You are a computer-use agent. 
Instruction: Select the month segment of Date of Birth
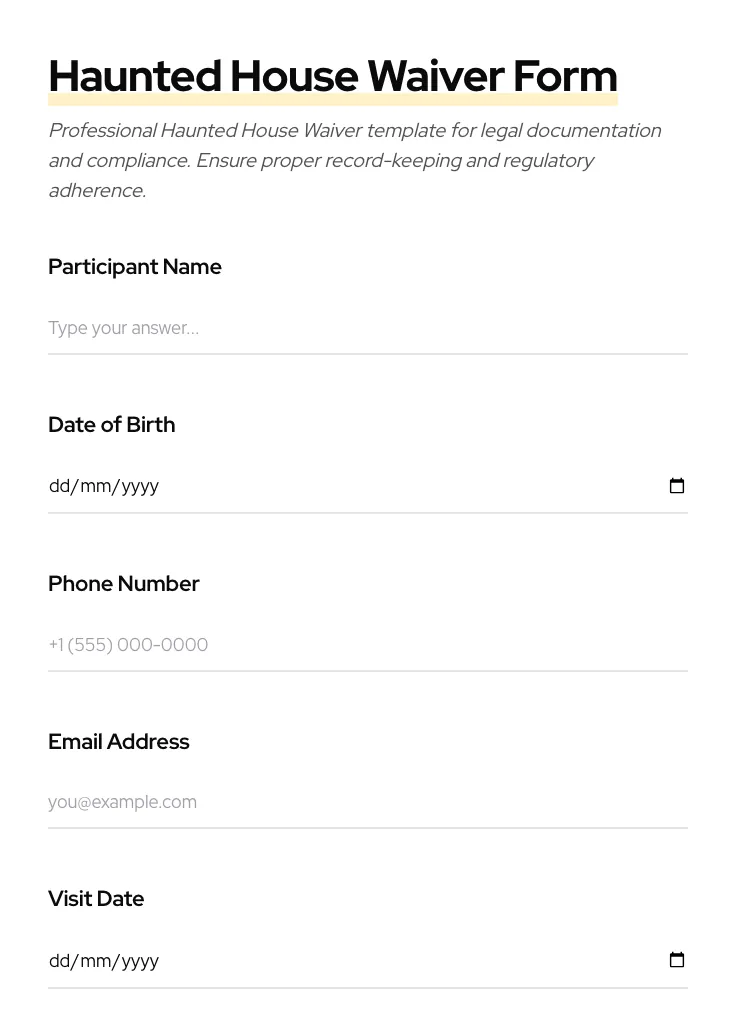click(93, 486)
